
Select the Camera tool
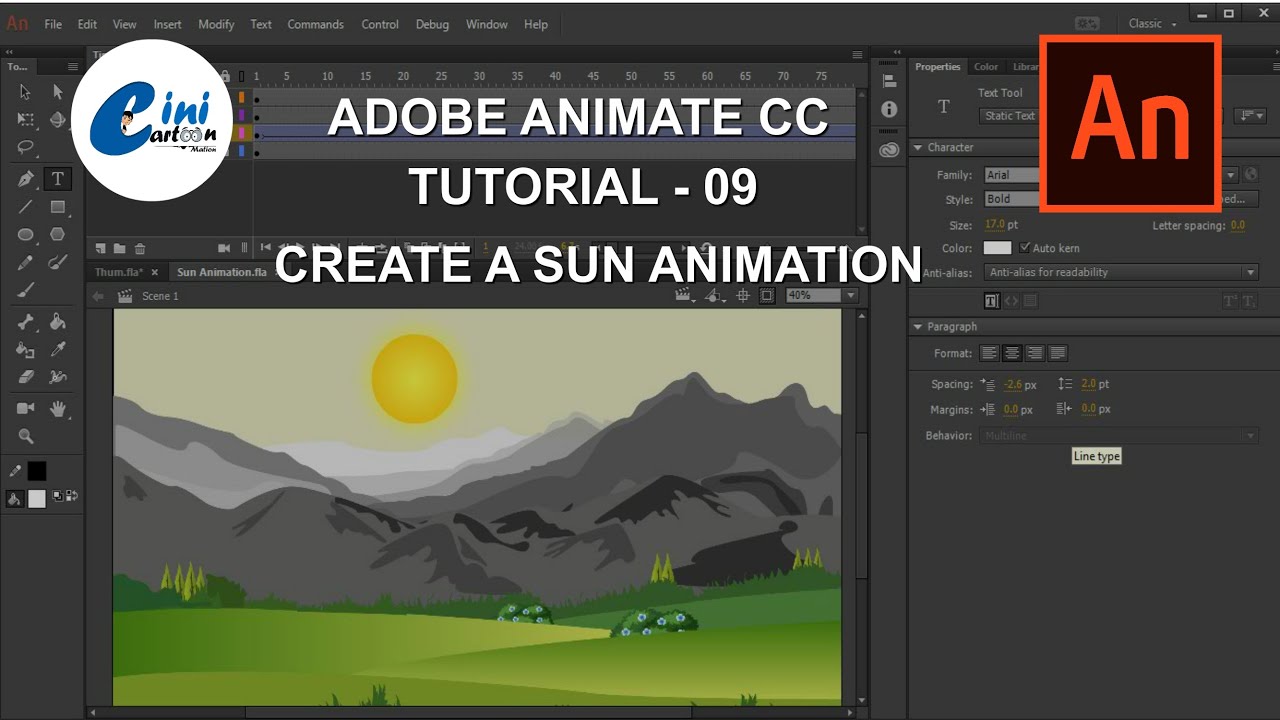(26, 409)
